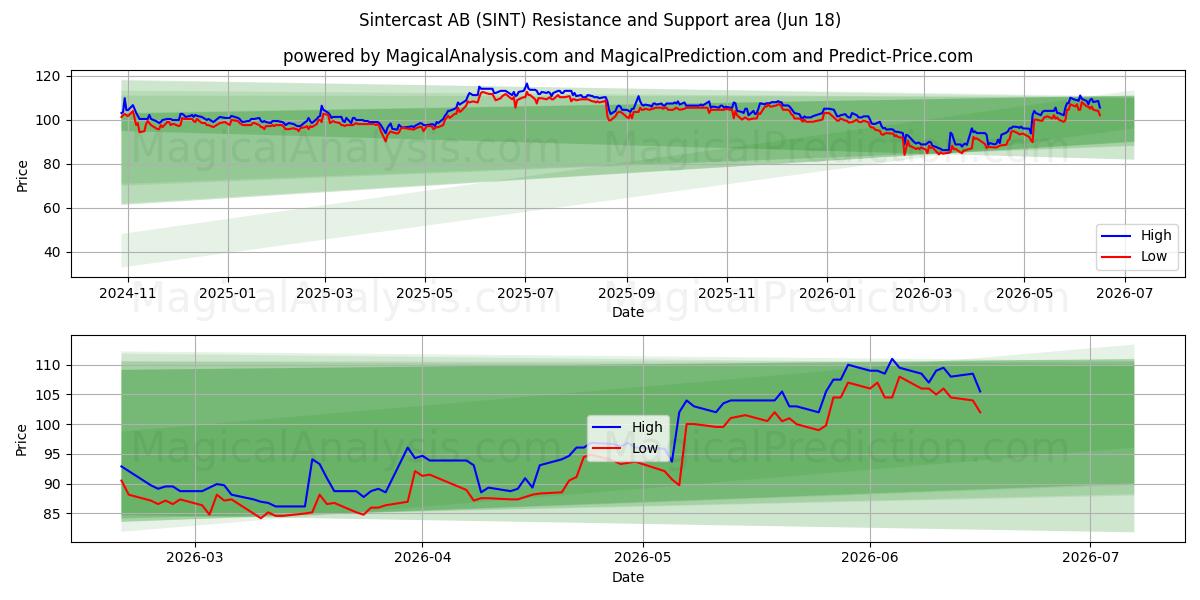Click the 'Price' axis label of top chart
This screenshot has height=600, width=1200.
[23, 174]
